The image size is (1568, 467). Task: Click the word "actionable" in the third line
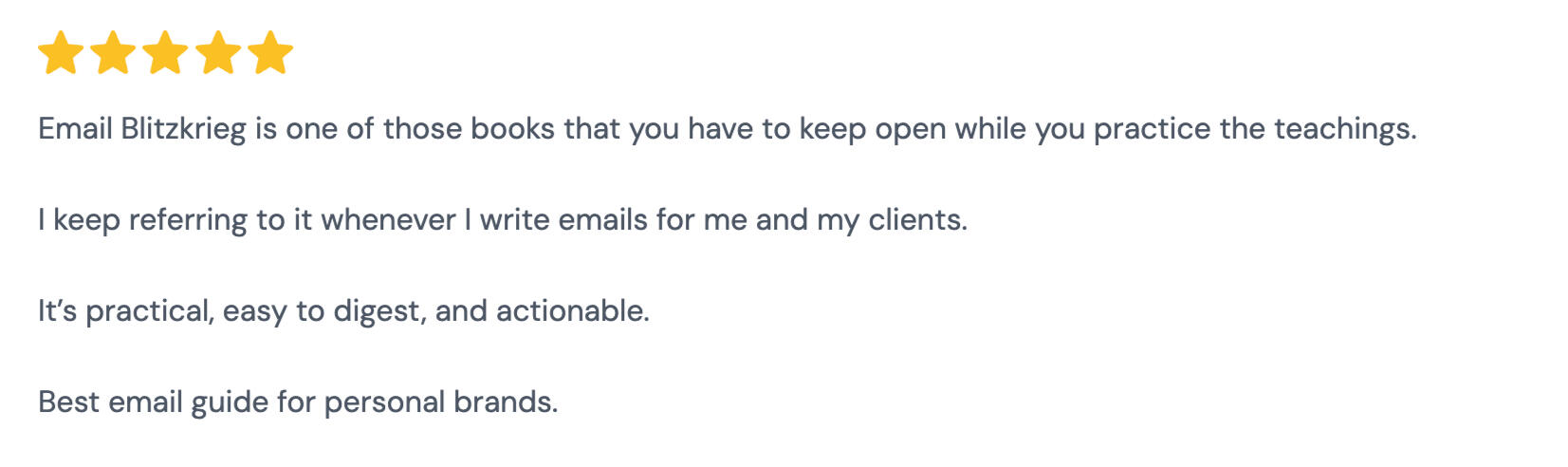coord(570,311)
